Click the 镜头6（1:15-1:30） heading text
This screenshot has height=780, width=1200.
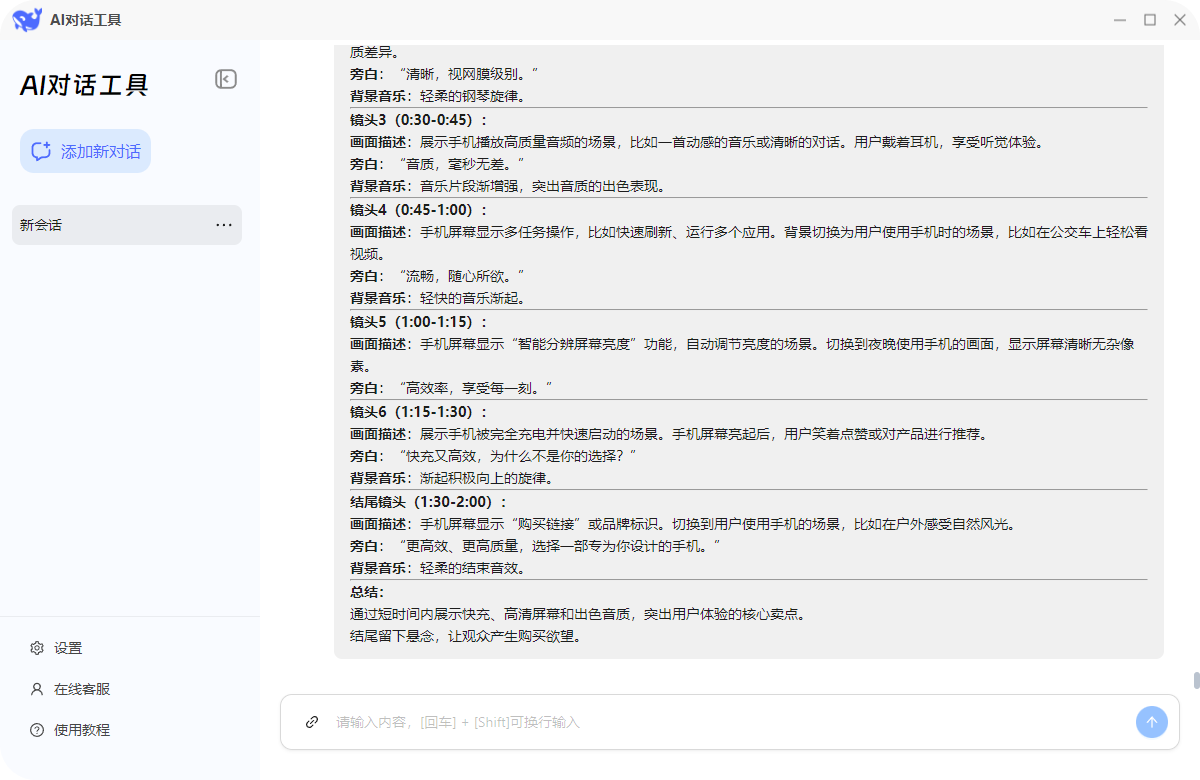(x=419, y=412)
